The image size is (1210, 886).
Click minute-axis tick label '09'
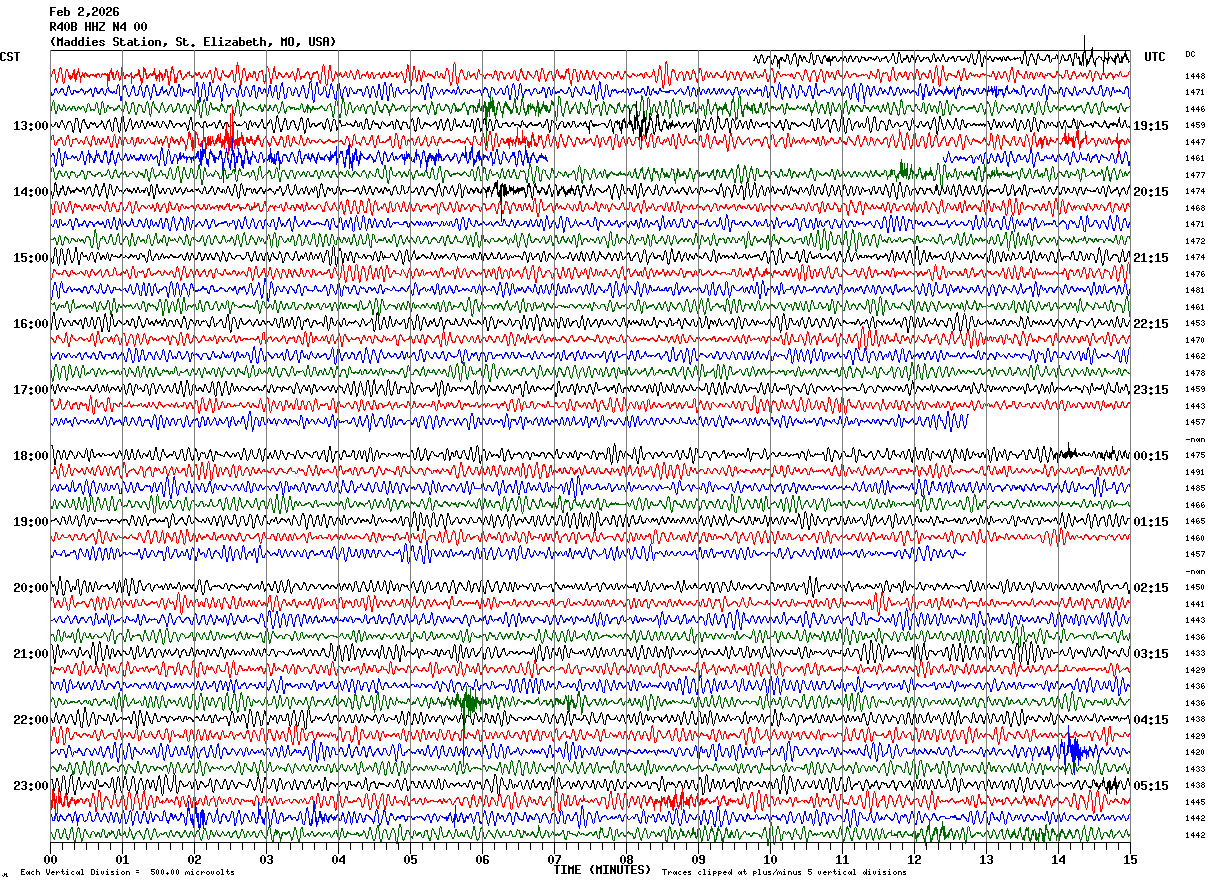click(x=698, y=858)
